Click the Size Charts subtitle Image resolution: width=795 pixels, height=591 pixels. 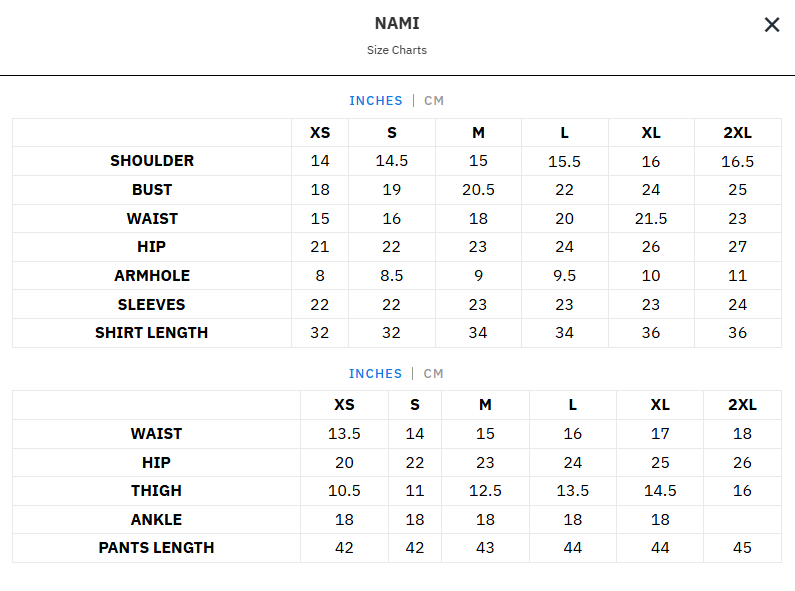pyautogui.click(x=397, y=50)
